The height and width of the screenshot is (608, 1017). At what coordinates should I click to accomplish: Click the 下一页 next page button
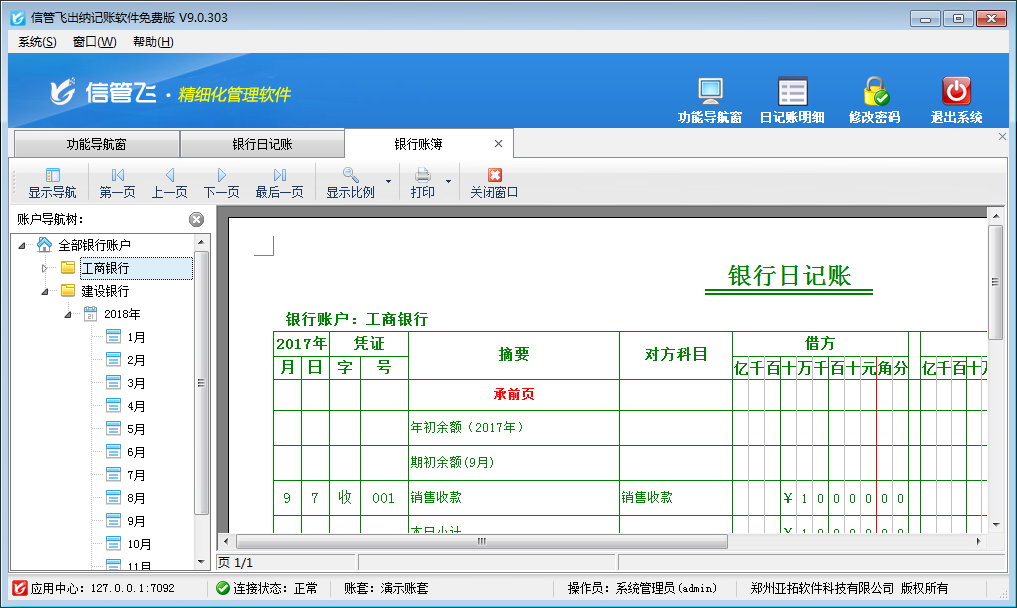point(221,183)
